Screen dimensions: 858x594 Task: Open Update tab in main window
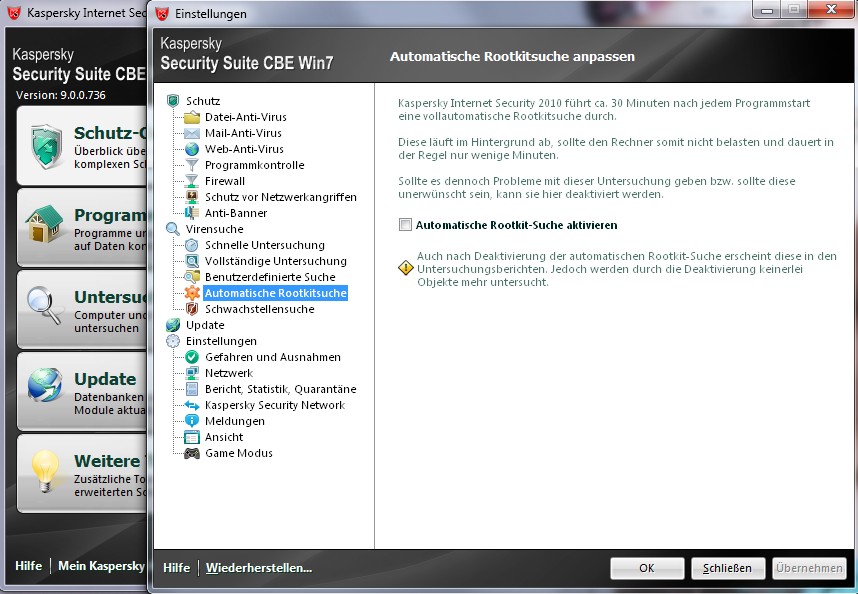82,392
